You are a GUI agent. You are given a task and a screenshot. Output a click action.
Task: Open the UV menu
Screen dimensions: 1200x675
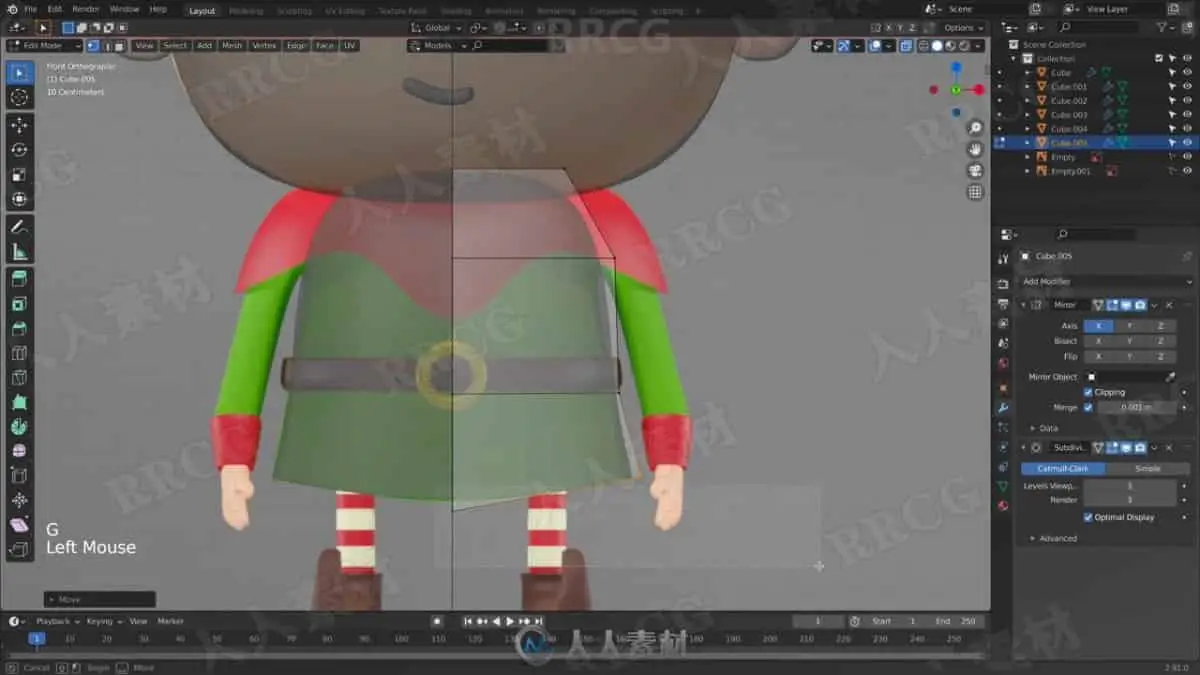point(350,45)
